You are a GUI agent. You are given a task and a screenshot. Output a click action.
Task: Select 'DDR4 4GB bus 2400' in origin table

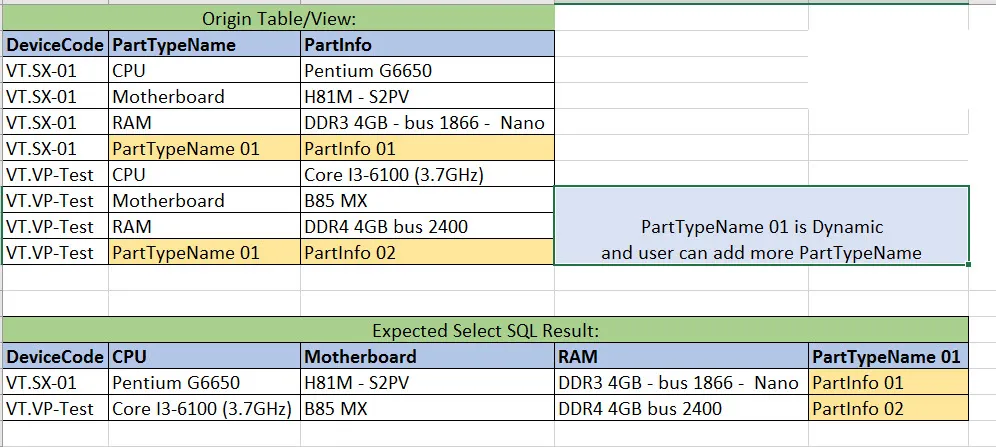point(427,227)
